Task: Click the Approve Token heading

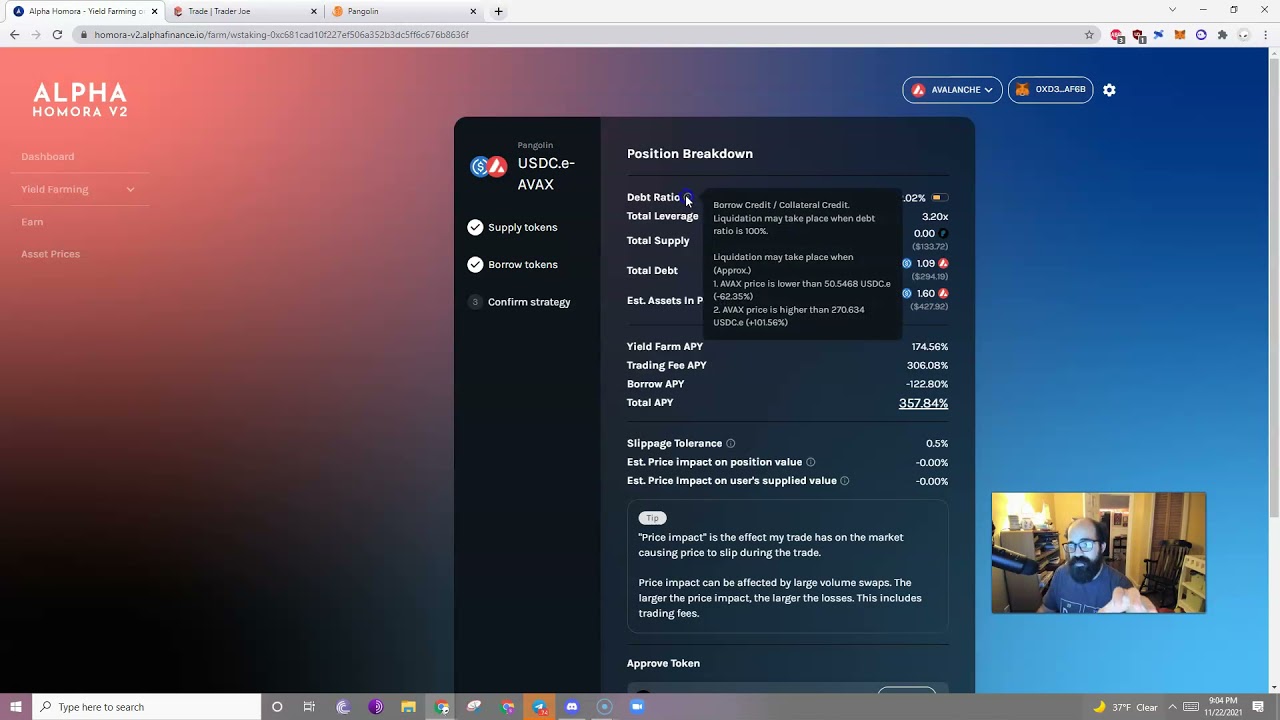Action: coord(663,664)
